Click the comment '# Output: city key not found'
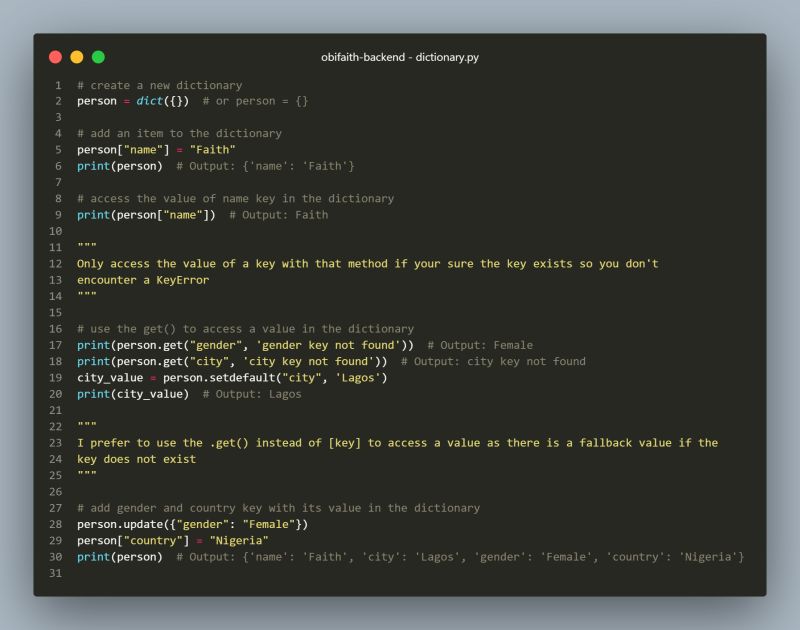Image resolution: width=800 pixels, height=630 pixels. pyautogui.click(x=493, y=362)
